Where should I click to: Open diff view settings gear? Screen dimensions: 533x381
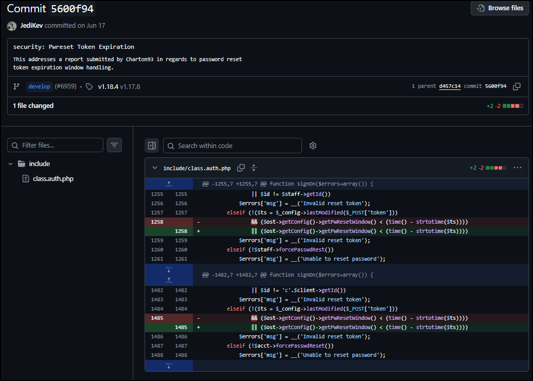(313, 145)
